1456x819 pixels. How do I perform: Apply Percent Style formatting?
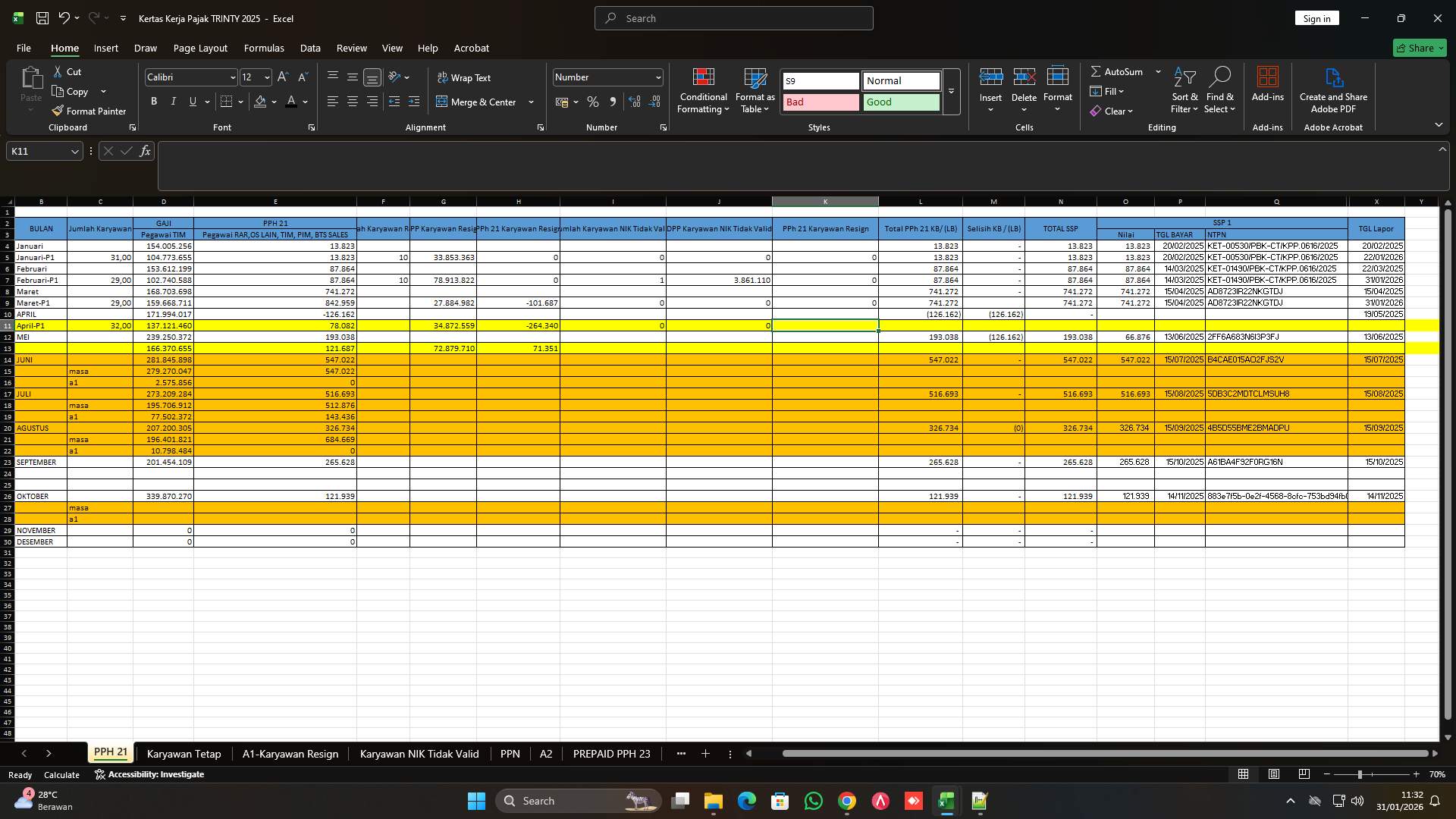[x=593, y=102]
